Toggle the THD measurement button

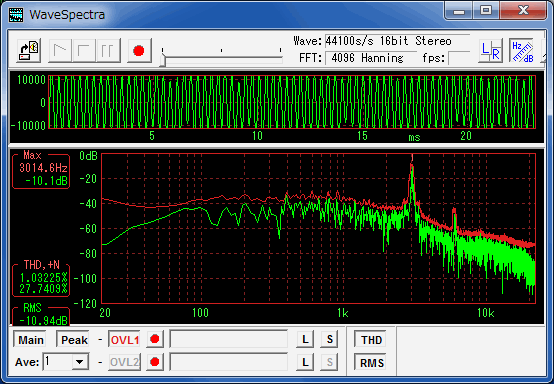tap(371, 340)
